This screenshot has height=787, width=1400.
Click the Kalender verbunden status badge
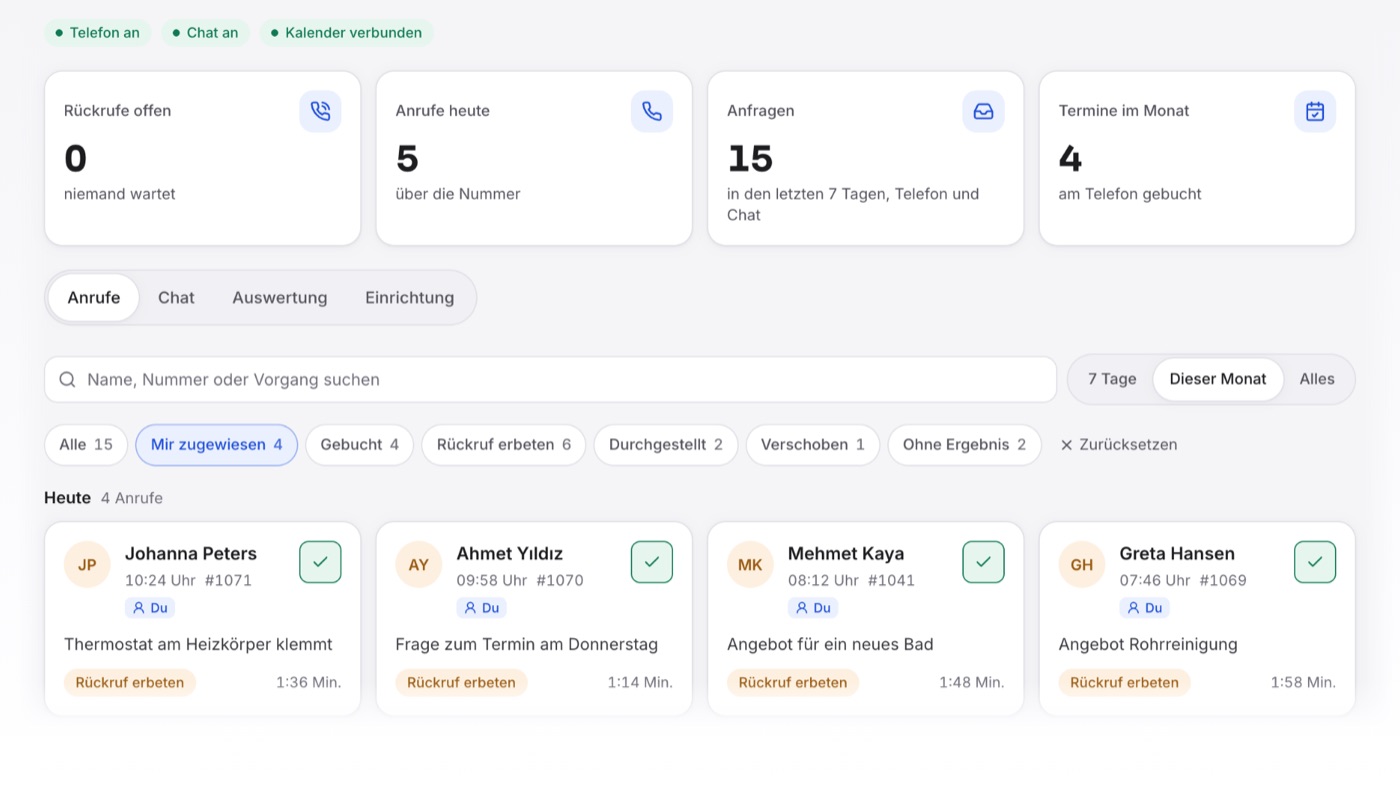pos(346,33)
